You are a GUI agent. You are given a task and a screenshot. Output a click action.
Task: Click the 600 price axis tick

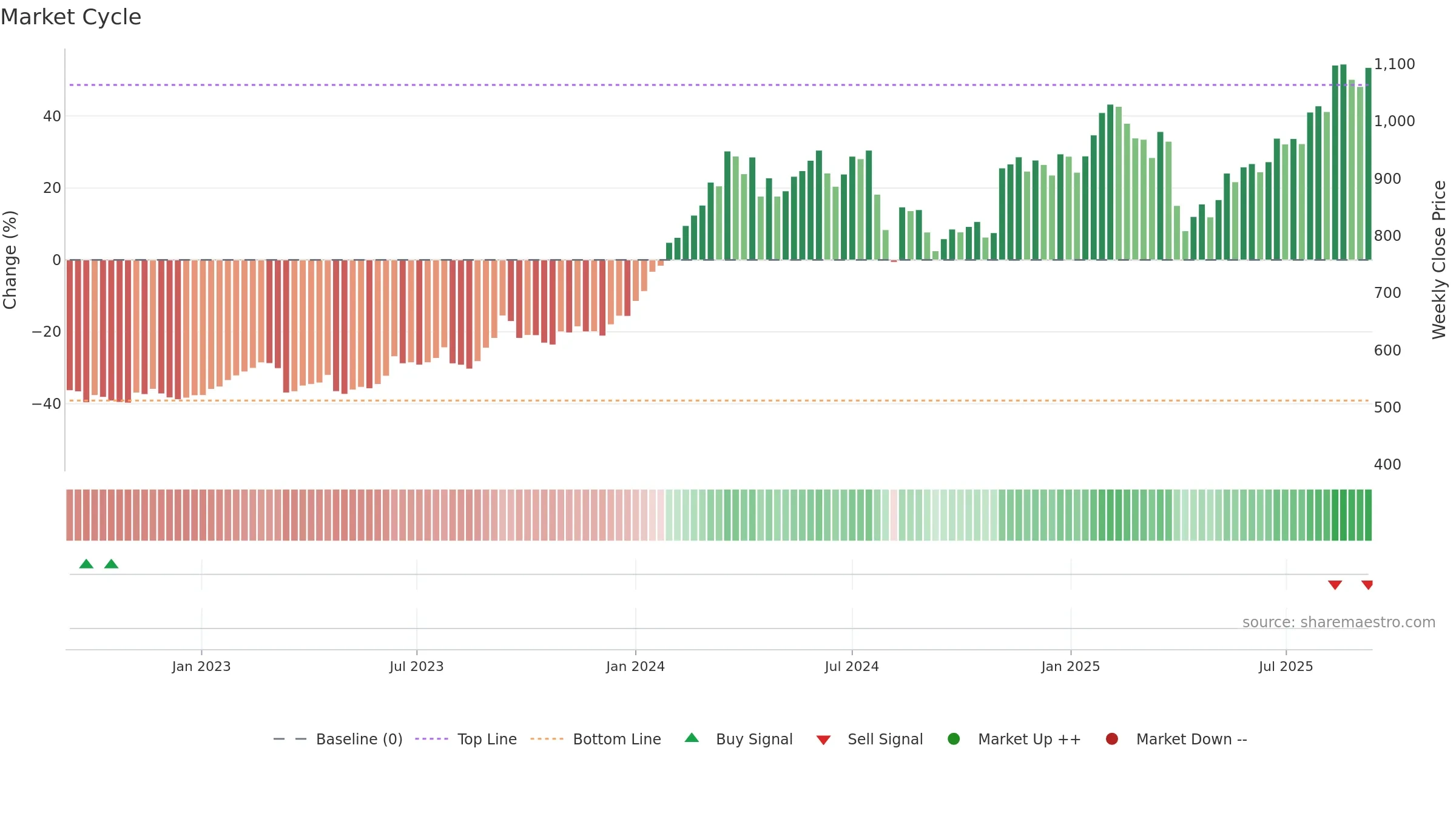(1388, 351)
